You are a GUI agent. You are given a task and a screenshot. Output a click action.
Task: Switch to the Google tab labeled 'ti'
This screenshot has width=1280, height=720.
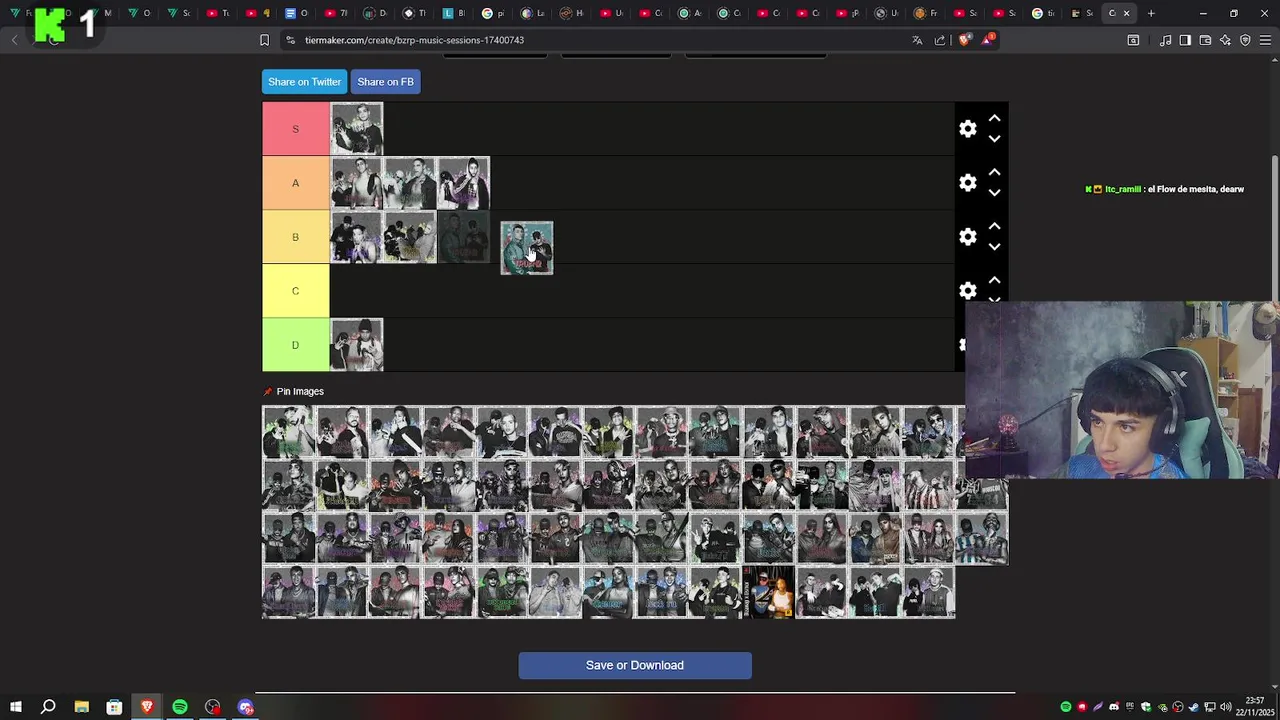click(1044, 13)
